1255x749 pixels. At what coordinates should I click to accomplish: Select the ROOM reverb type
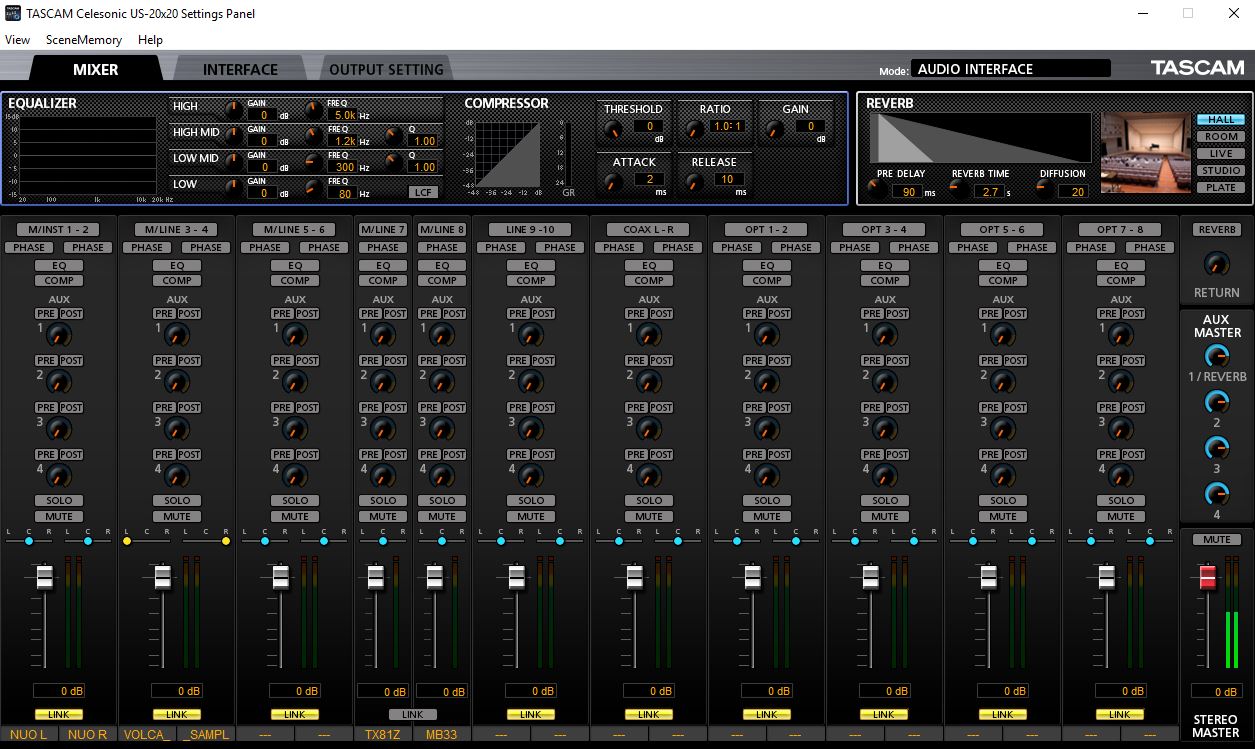tap(1222, 136)
